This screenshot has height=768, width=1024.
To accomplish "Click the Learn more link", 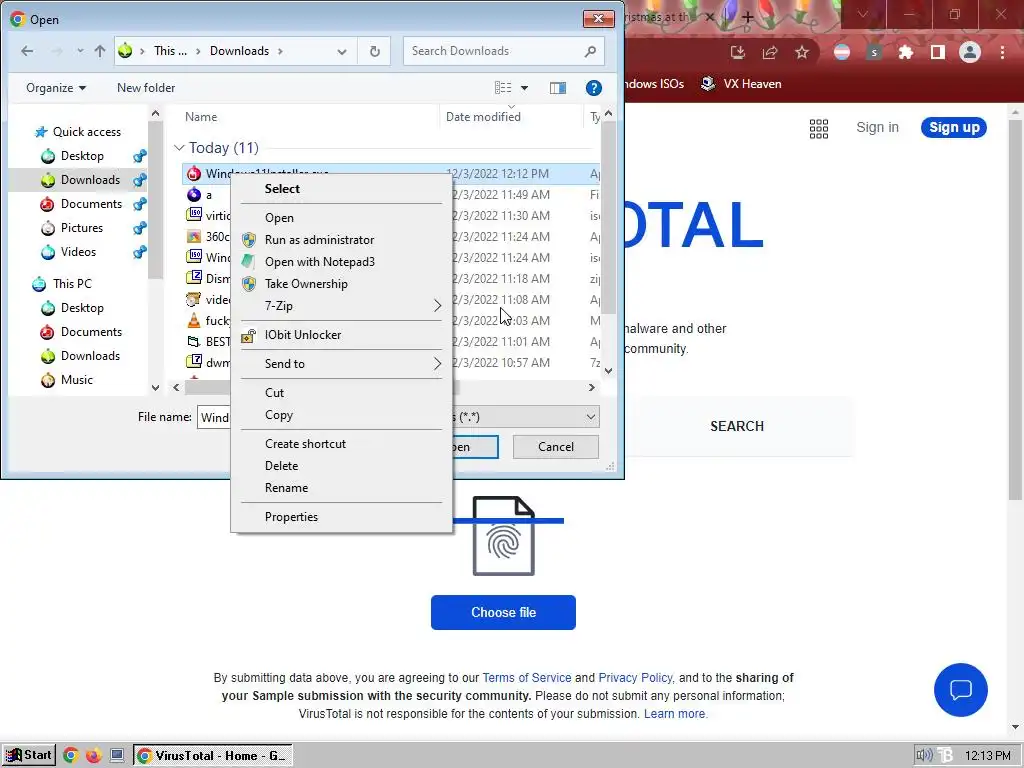I will pos(675,714).
